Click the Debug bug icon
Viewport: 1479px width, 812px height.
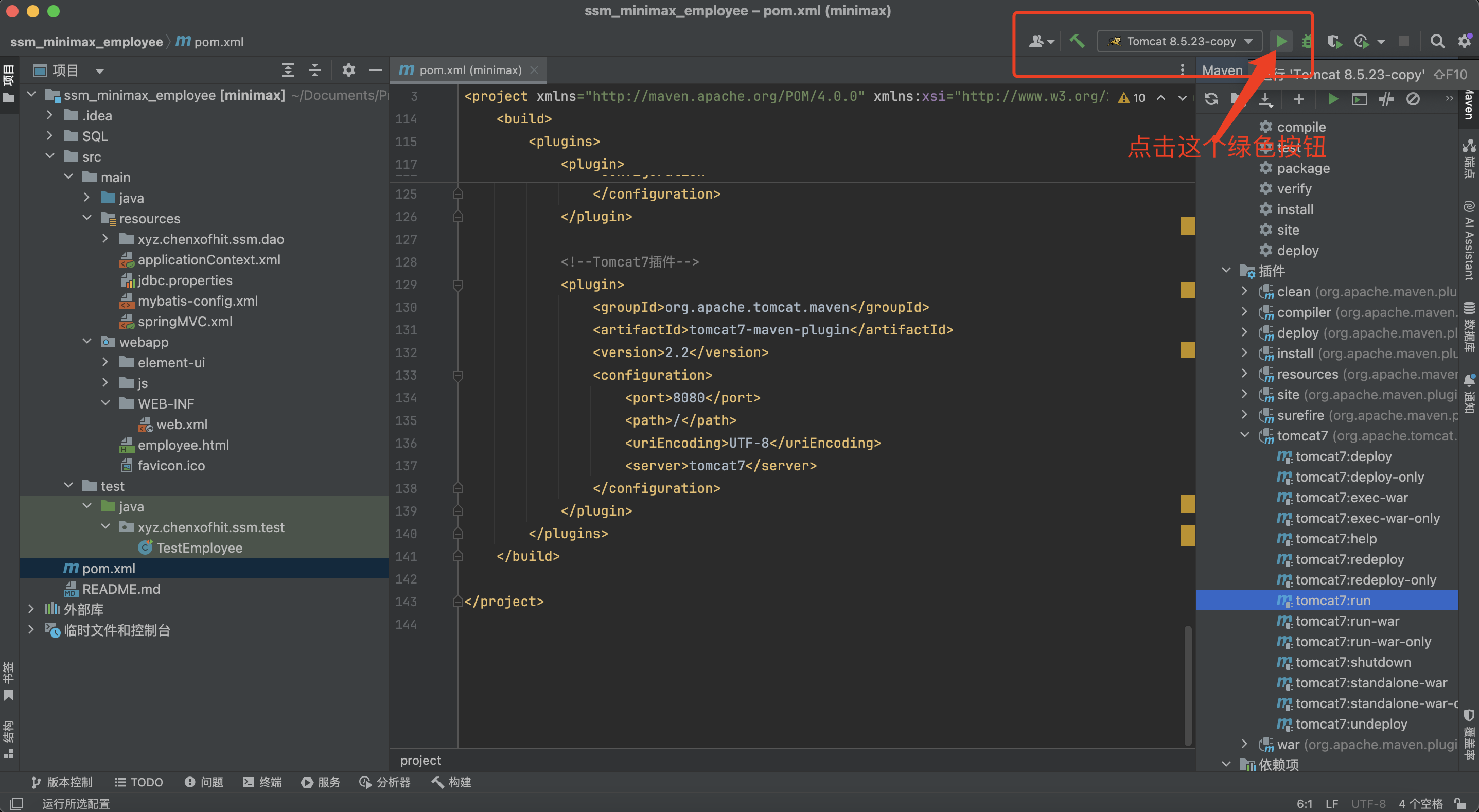click(x=1307, y=41)
